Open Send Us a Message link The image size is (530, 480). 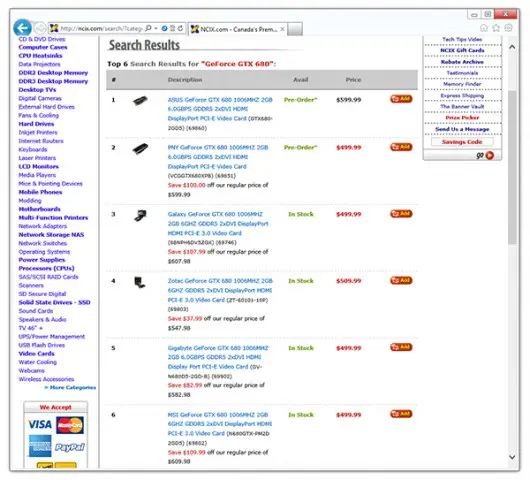(462, 129)
